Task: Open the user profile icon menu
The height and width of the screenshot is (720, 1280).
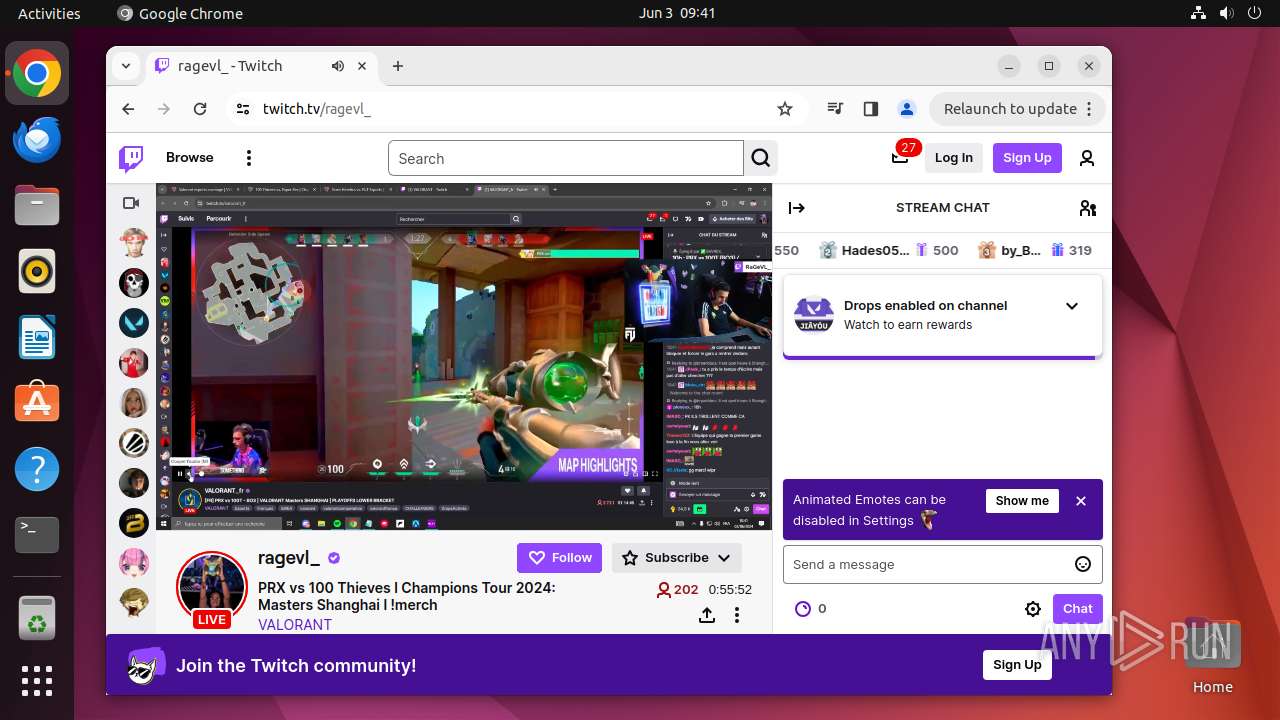Action: pyautogui.click(x=1087, y=158)
